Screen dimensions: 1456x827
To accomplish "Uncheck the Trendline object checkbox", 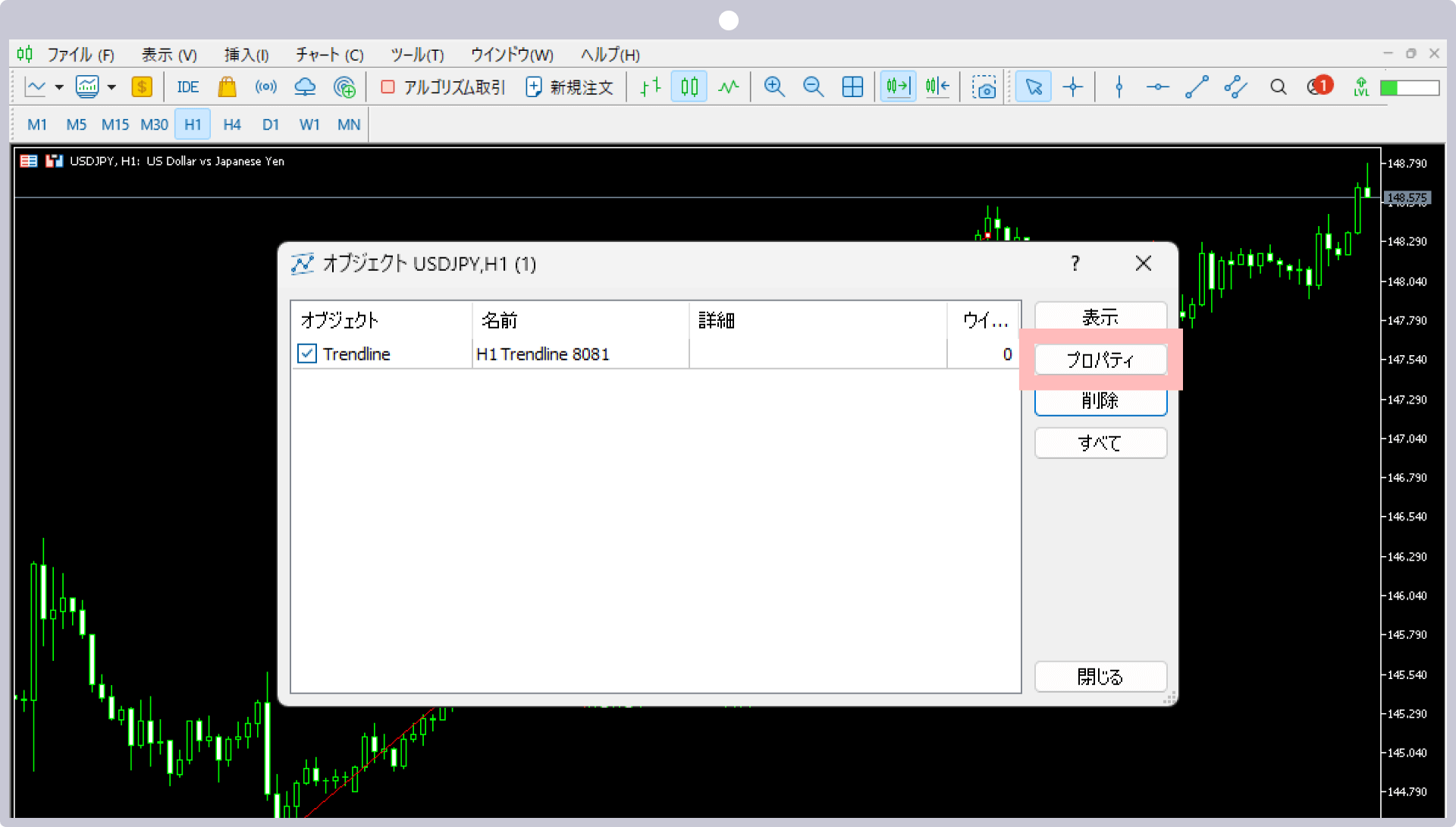I will pos(307,354).
